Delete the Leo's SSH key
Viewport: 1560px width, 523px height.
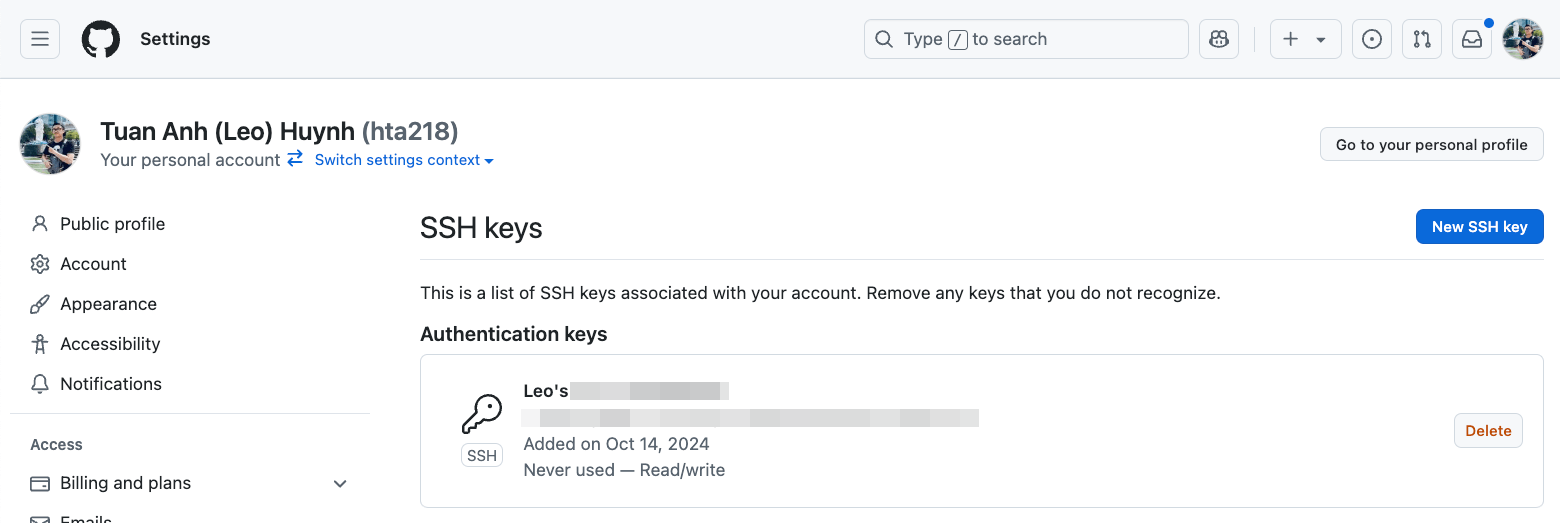[x=1488, y=431]
